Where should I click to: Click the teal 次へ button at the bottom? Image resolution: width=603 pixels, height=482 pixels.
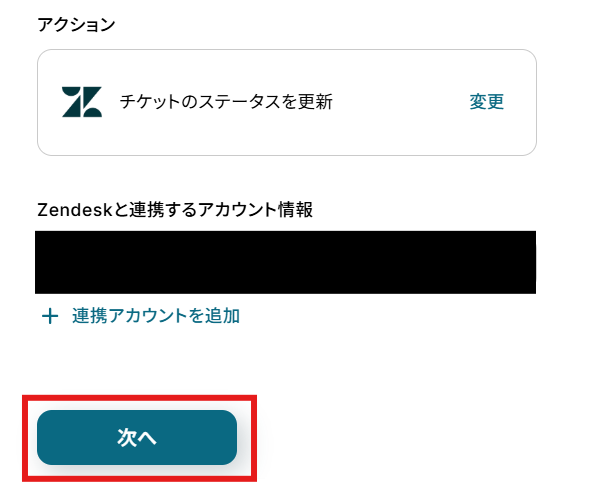click(137, 437)
